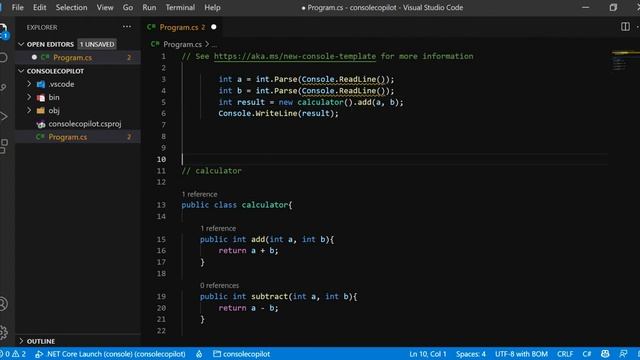
Task: Open Run and Debug view in activity bar
Action: coord(3,117)
